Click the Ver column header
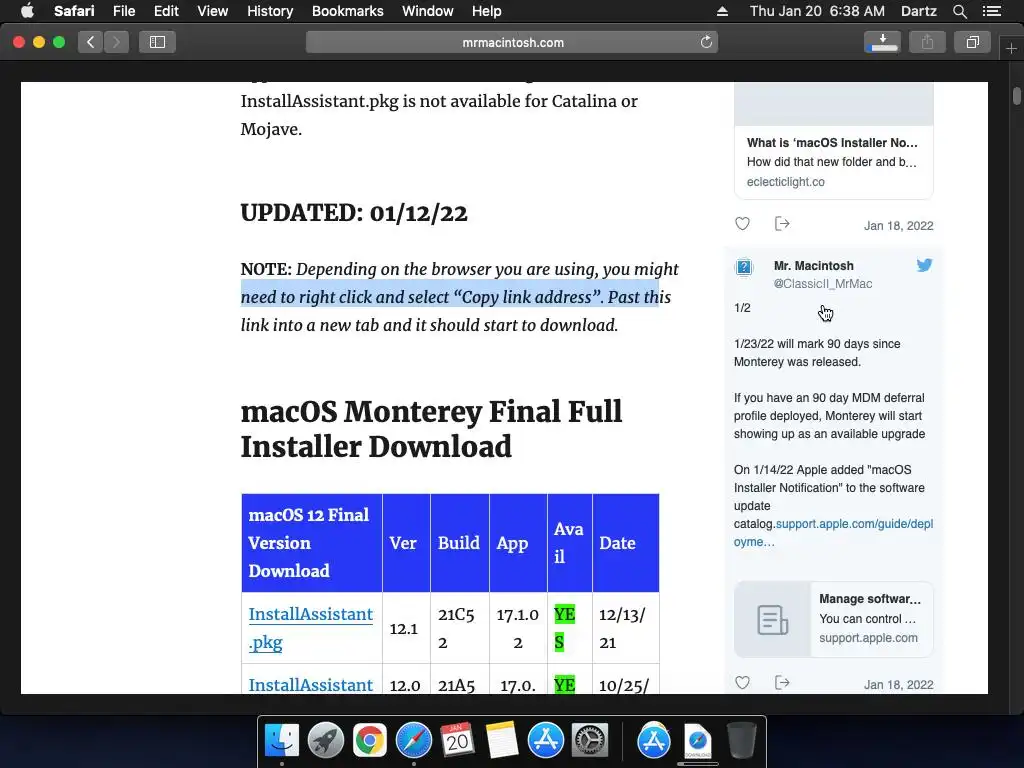This screenshot has width=1024, height=768. [x=406, y=543]
